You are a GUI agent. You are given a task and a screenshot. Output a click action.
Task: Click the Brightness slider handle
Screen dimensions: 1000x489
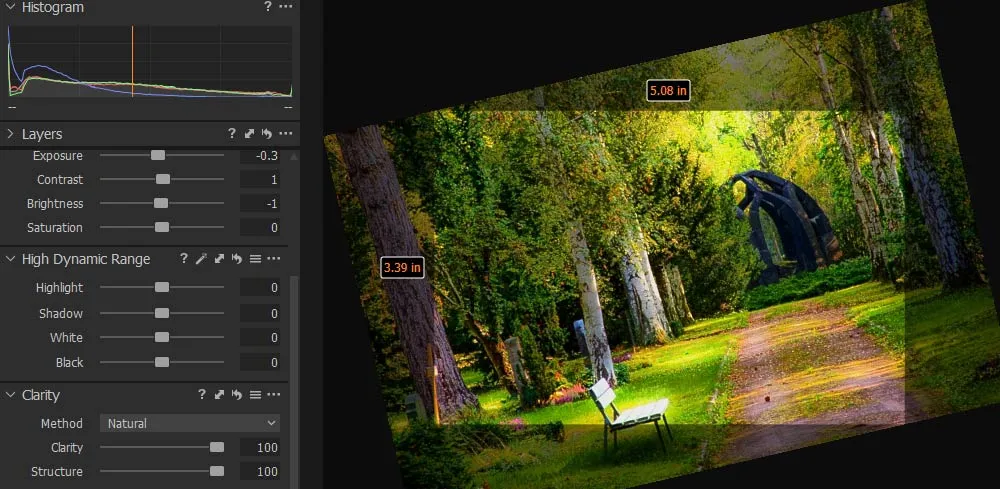click(161, 203)
